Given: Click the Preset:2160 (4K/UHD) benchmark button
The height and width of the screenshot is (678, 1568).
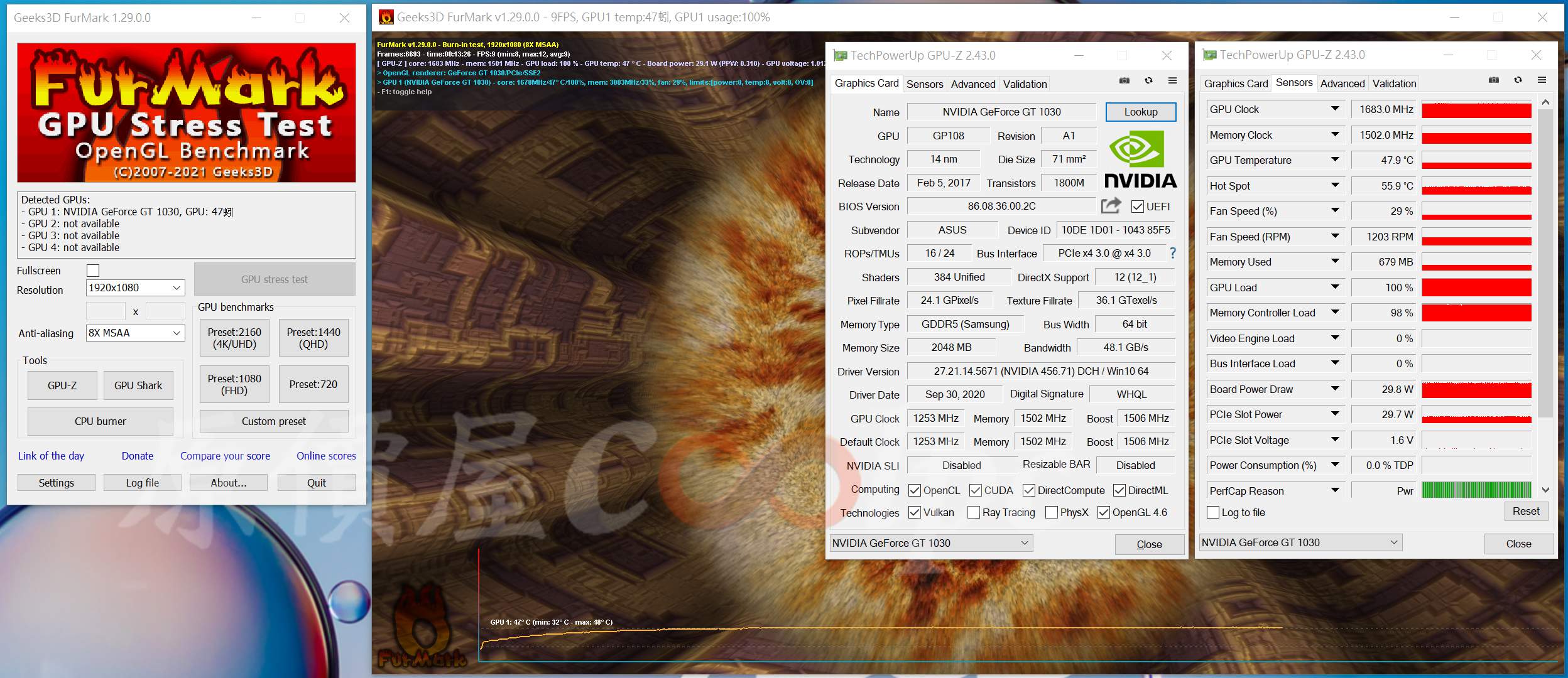Looking at the screenshot, I should click(x=234, y=338).
